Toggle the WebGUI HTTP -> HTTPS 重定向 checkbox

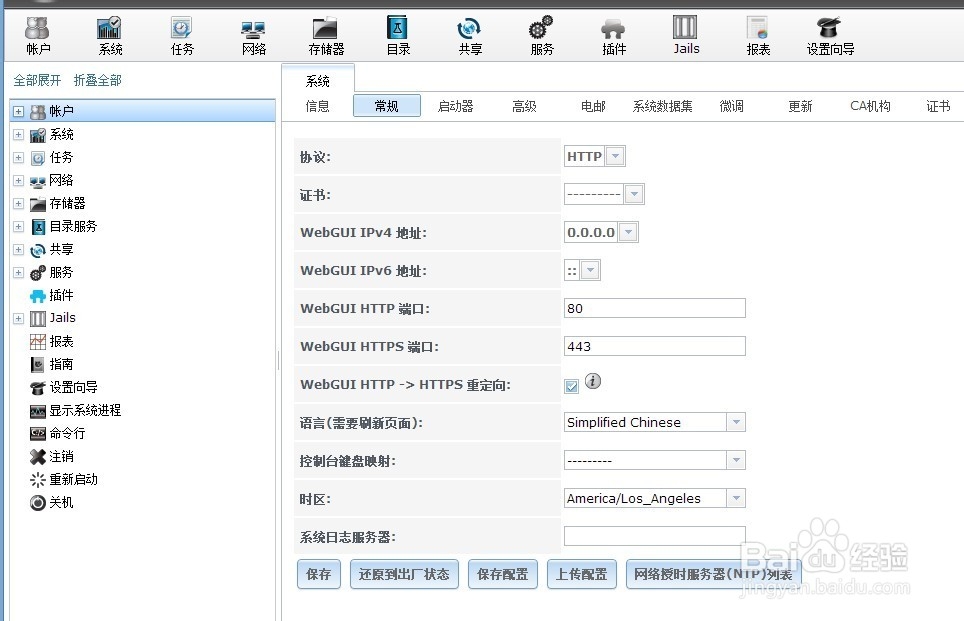click(x=571, y=386)
